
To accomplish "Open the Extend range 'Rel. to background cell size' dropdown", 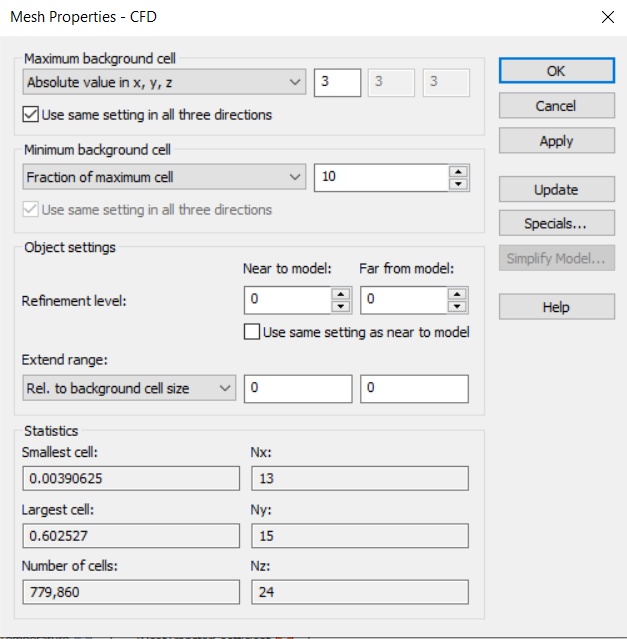I will tap(129, 388).
